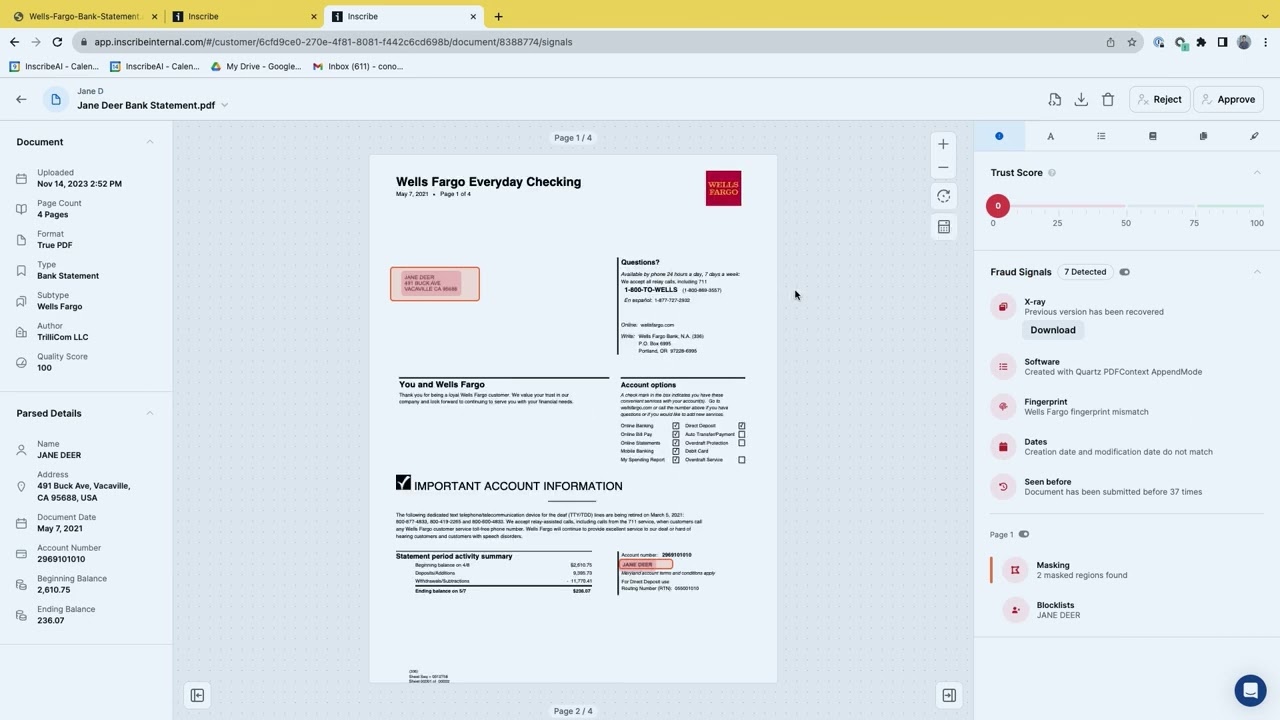Zoom in on the document with plus
This screenshot has width=1280, height=720.
click(943, 144)
